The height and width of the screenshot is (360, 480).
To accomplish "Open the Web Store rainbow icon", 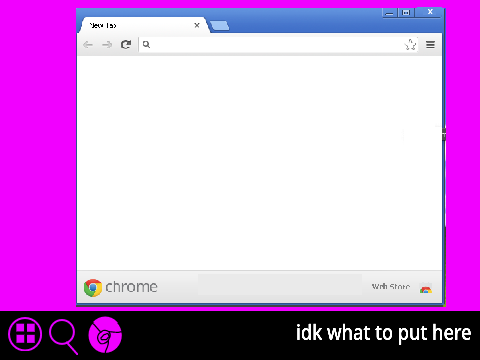I will click(x=426, y=288).
